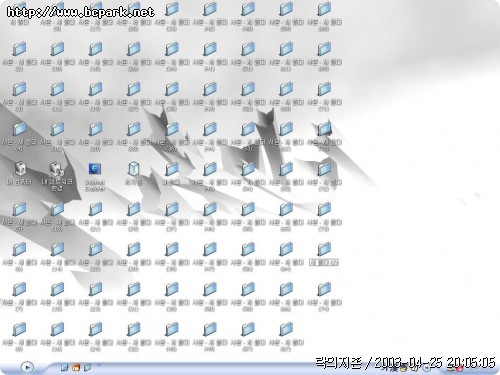Select folder 사본 - 새 폴더 (74)
The width and height of the screenshot is (500, 375).
[324, 296]
